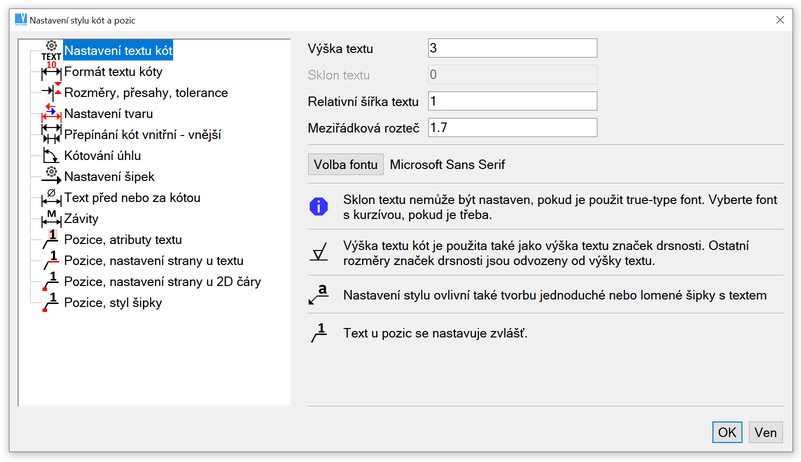Select 'Pozice, styl šipky' item
The height and width of the screenshot is (462, 801).
click(x=112, y=303)
